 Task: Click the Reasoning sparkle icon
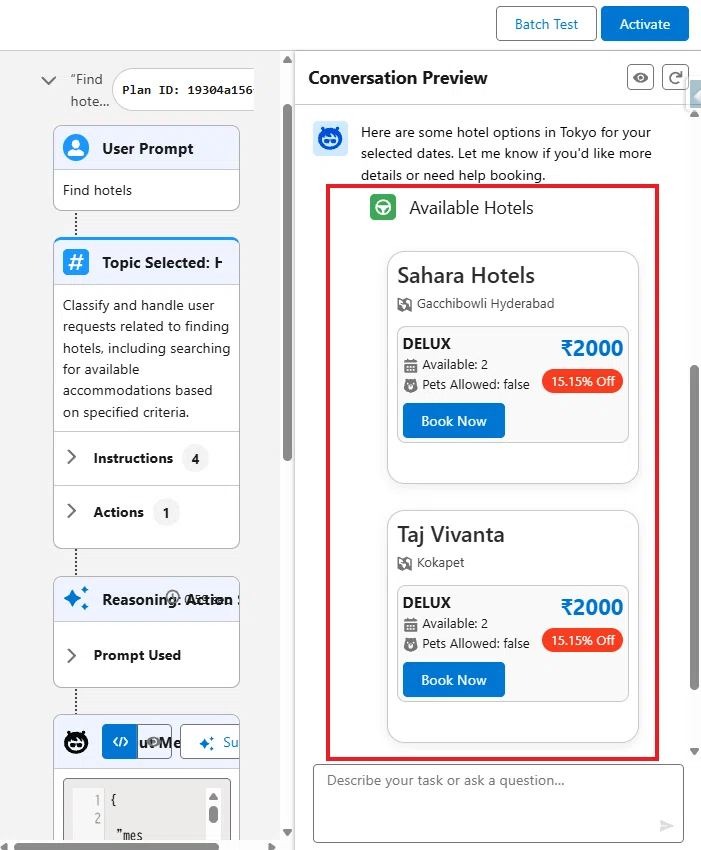[76, 599]
